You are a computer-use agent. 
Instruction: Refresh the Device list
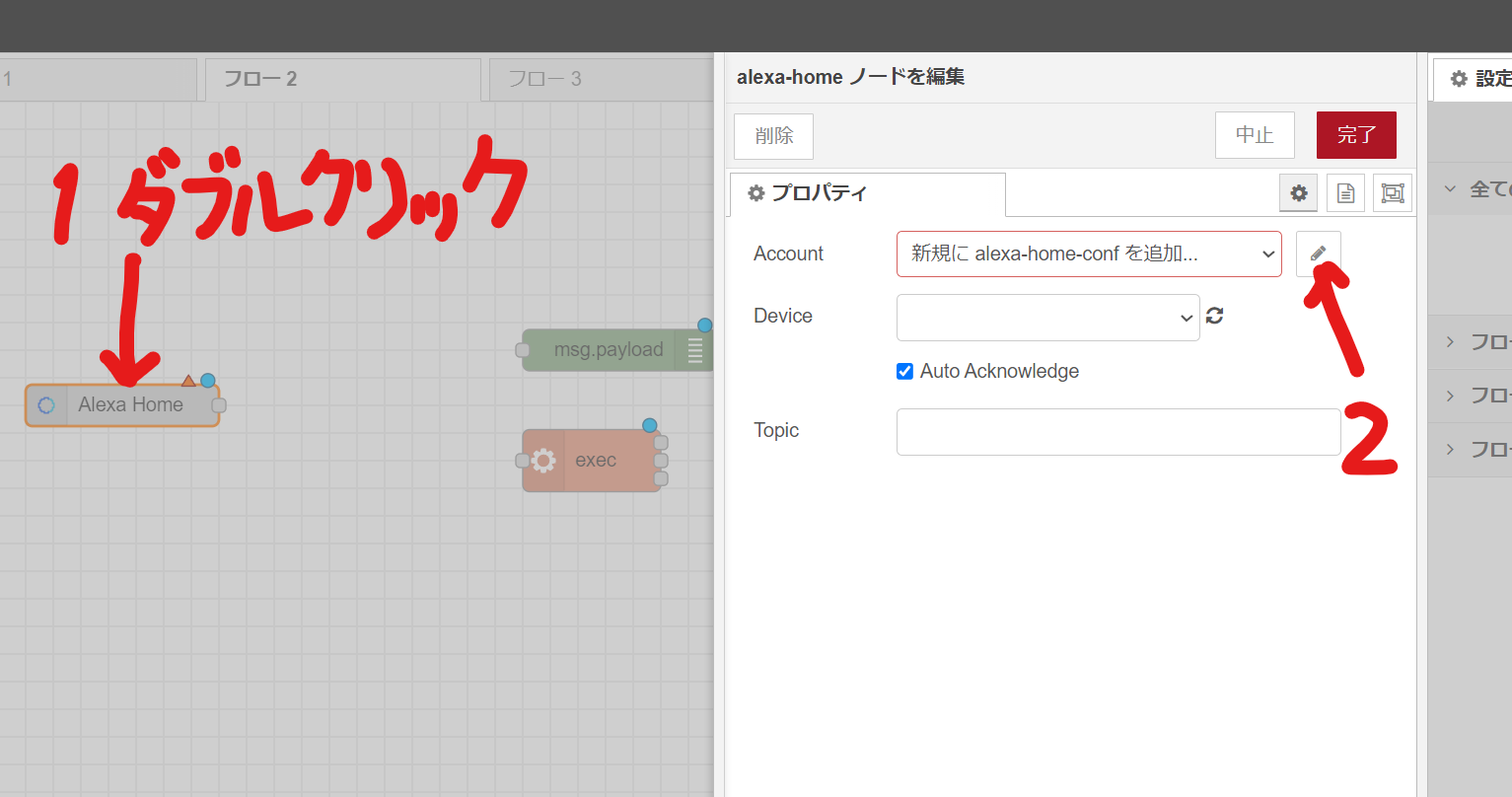pyautogui.click(x=1215, y=316)
